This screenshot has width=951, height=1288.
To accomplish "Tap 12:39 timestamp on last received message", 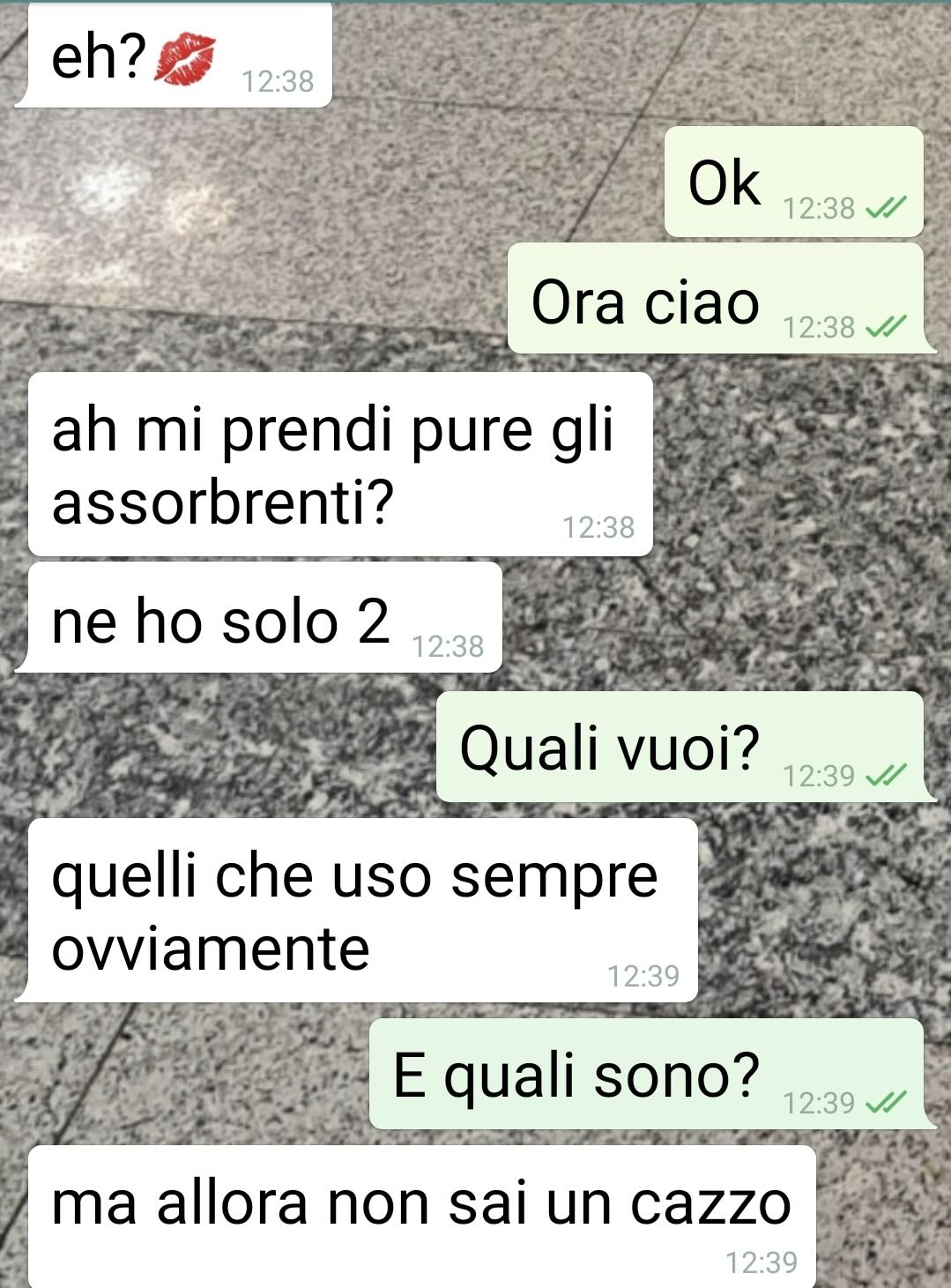I will 762,1262.
